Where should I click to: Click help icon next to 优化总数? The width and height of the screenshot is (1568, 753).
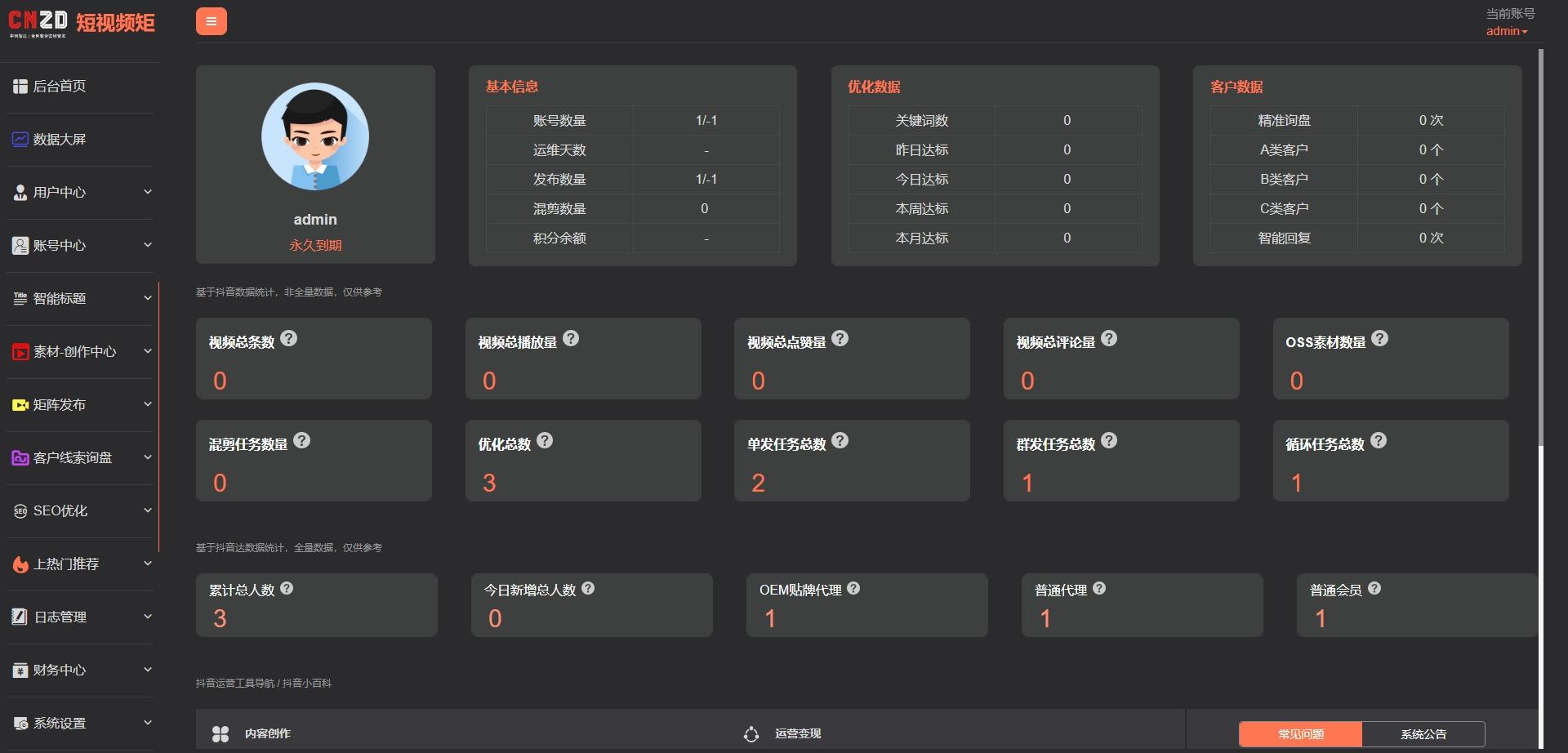(545, 441)
